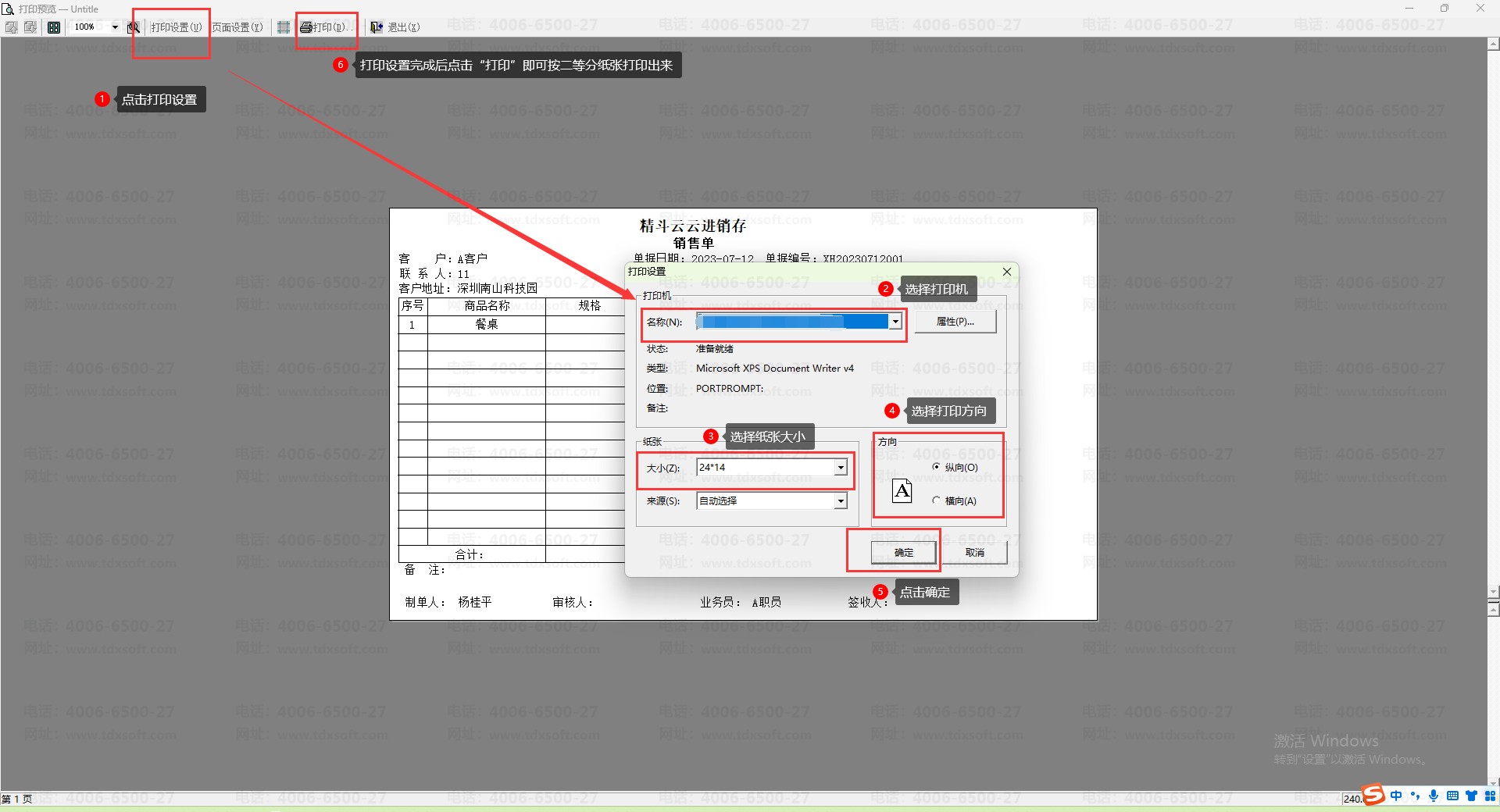
Task: Click the Sogou input method logo
Action: click(1373, 796)
